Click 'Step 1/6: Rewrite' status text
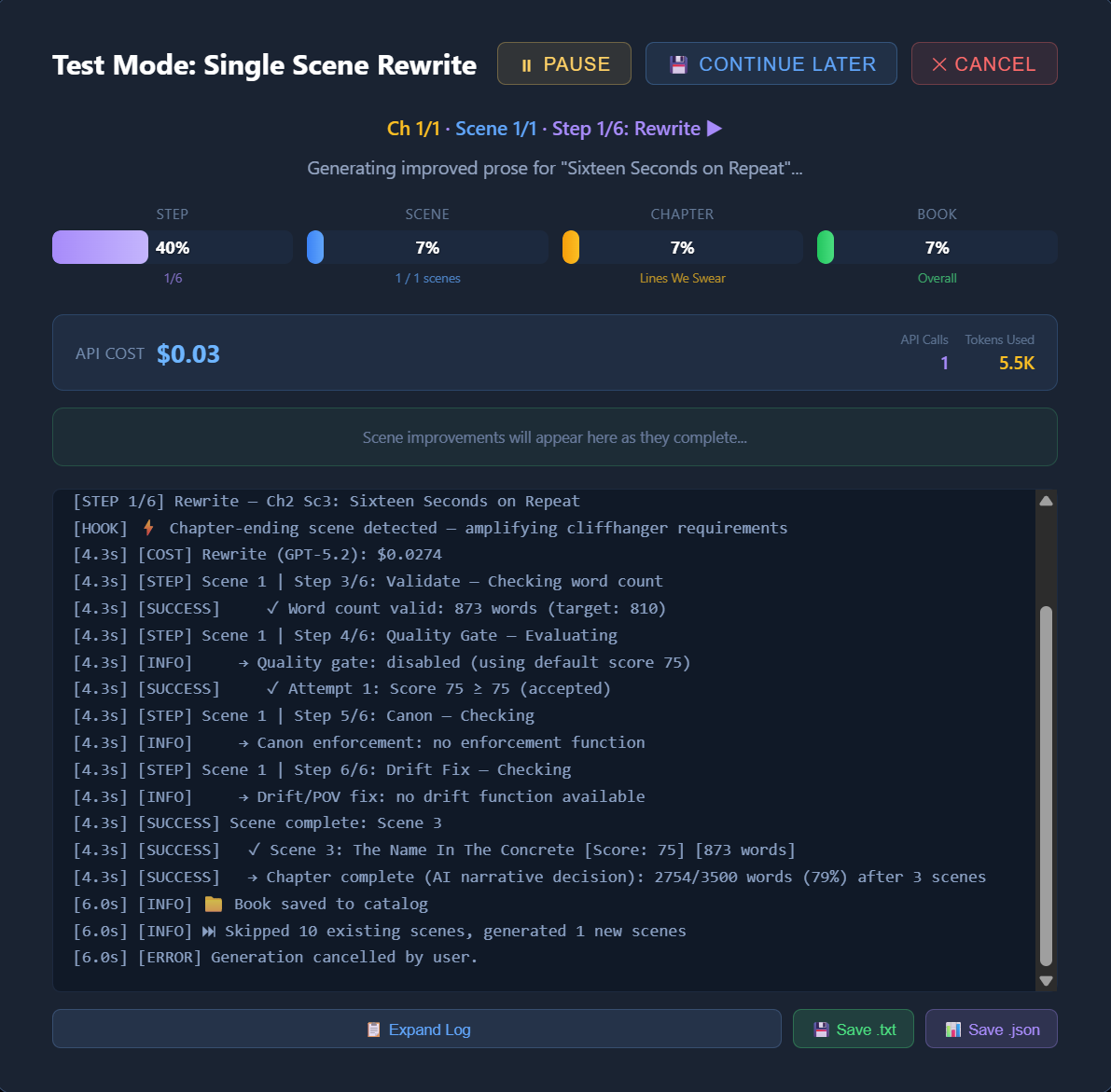1111x1092 pixels. 626,128
